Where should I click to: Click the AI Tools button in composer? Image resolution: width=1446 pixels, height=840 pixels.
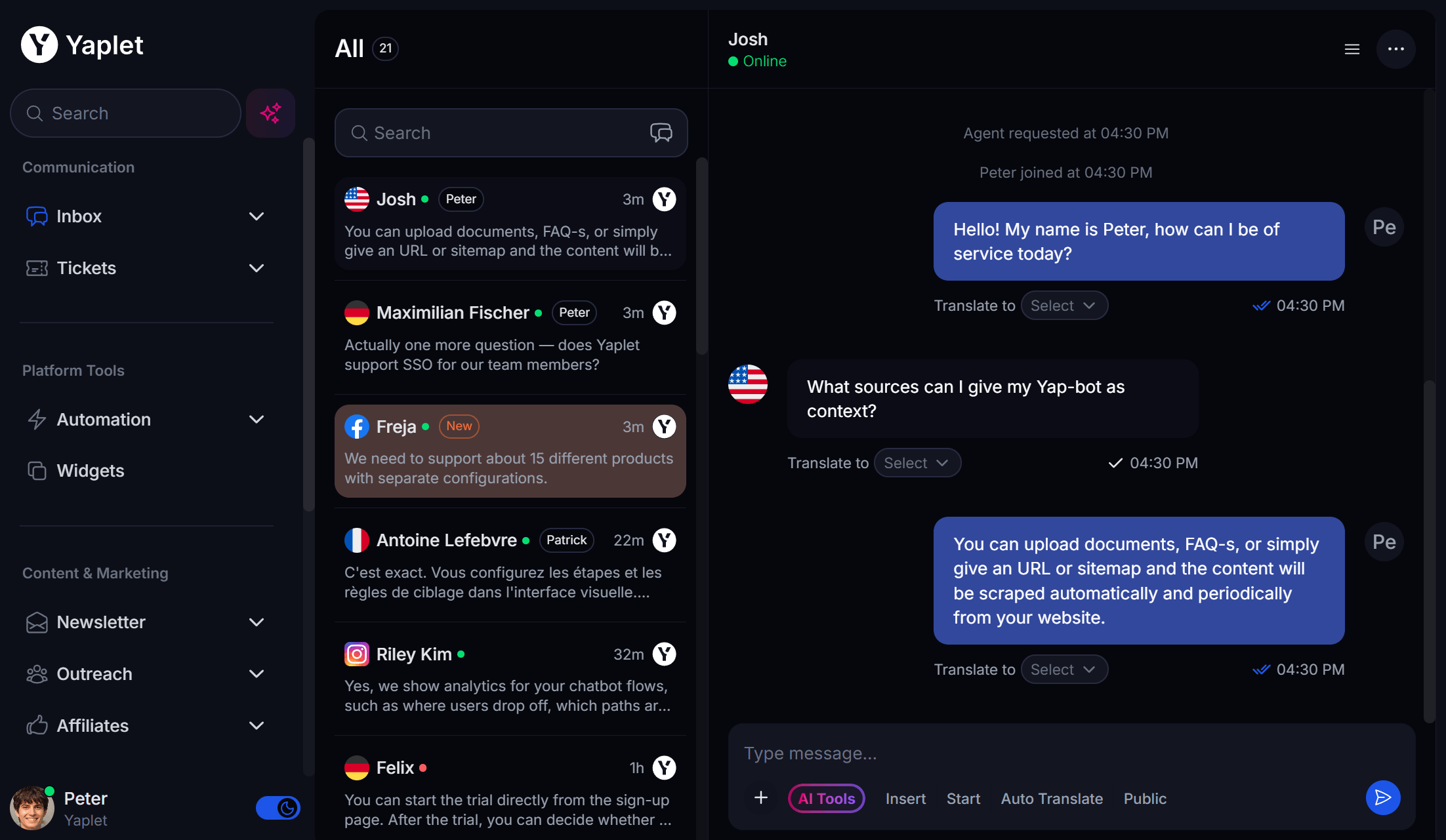(826, 798)
